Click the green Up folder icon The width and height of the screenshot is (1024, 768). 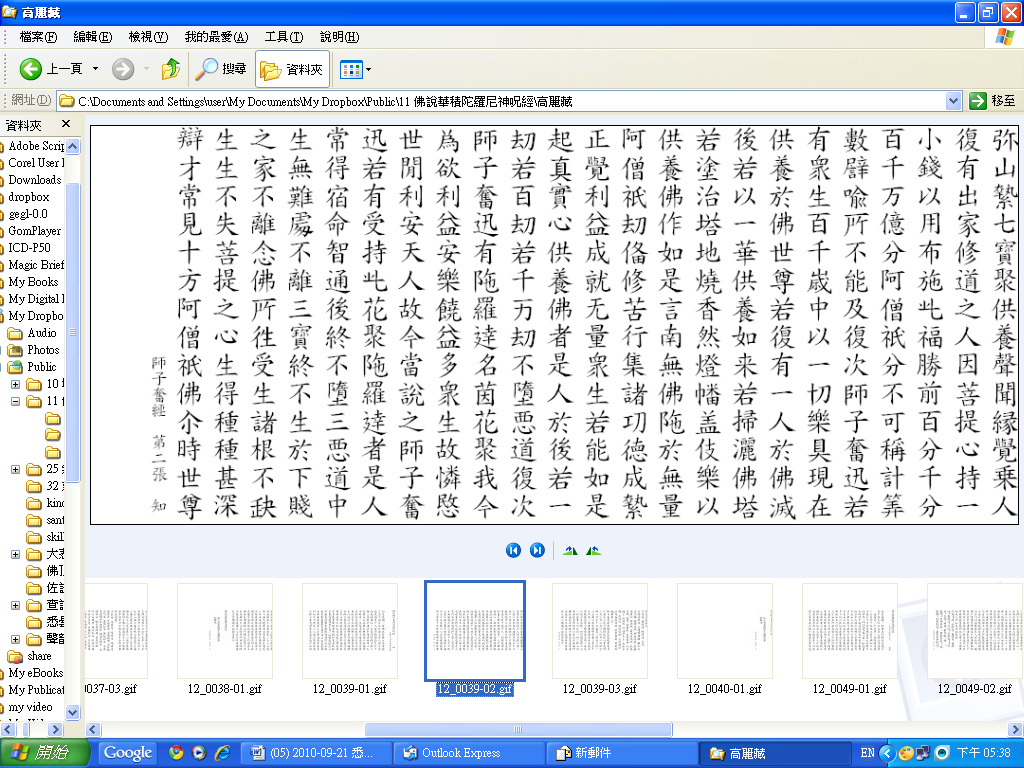point(170,69)
